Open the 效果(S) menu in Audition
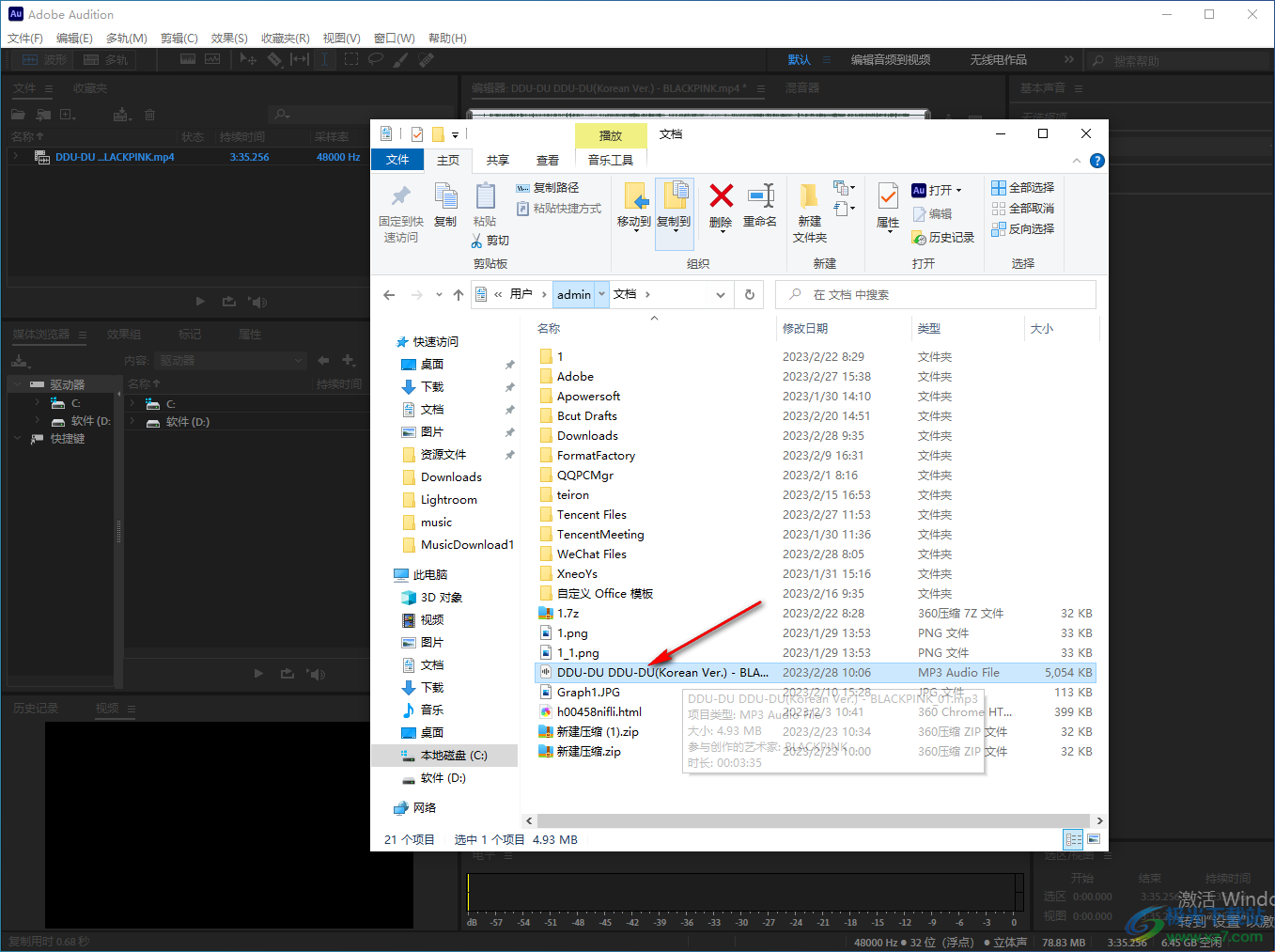Image resolution: width=1275 pixels, height=952 pixels. point(229,38)
